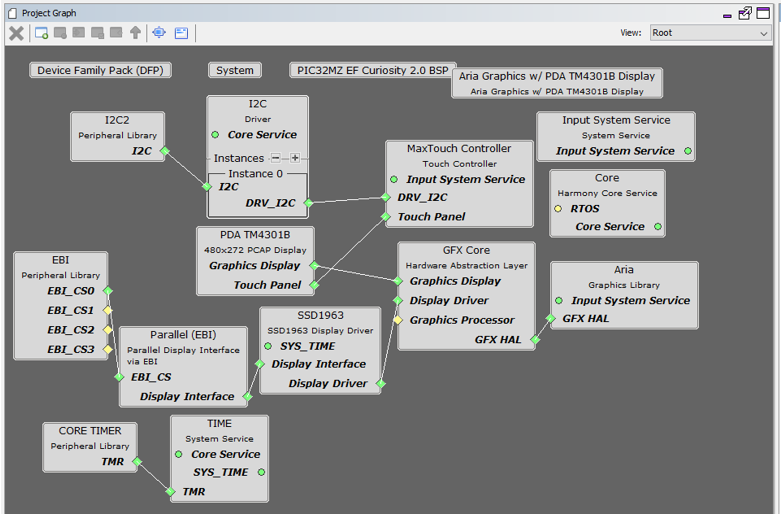Click the Project Graph tab title
This screenshot has height=519, width=784.
point(49,13)
